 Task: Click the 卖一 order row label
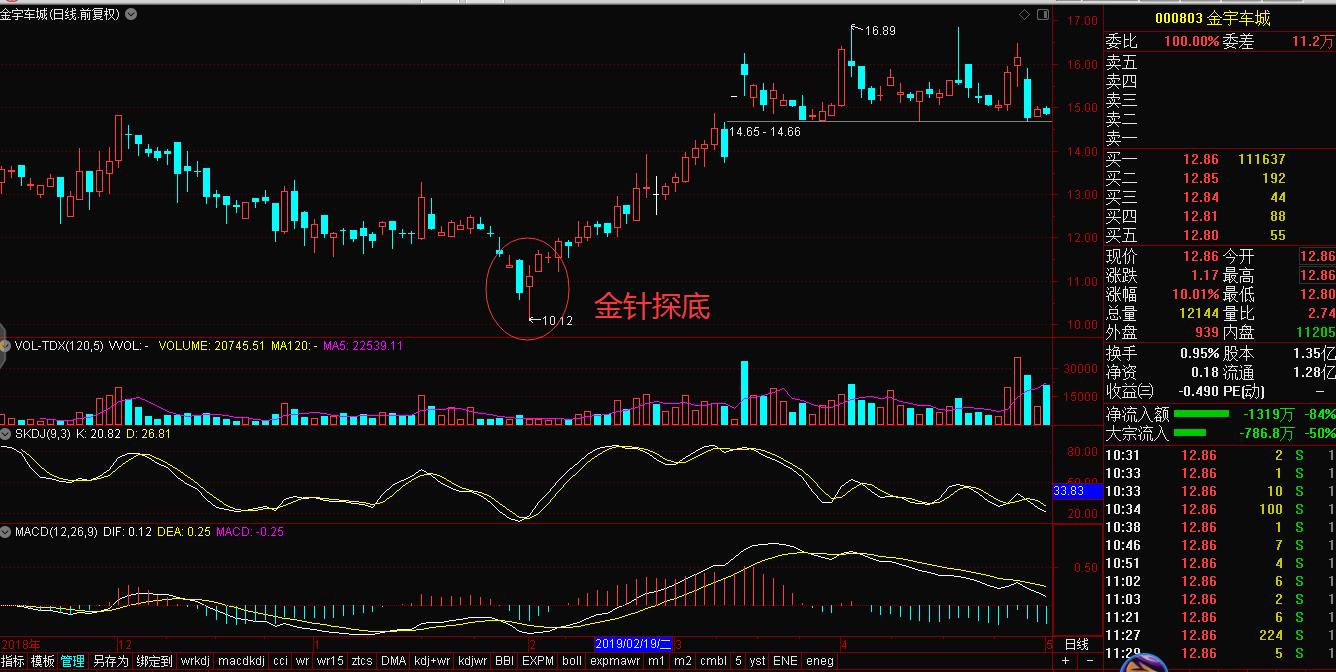click(1121, 139)
